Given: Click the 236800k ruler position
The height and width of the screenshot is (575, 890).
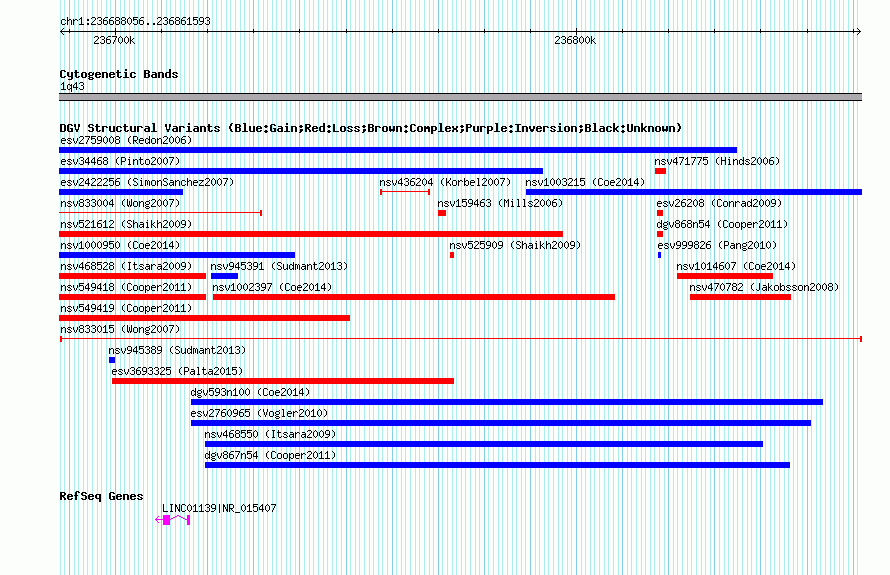Looking at the screenshot, I should [x=575, y=40].
